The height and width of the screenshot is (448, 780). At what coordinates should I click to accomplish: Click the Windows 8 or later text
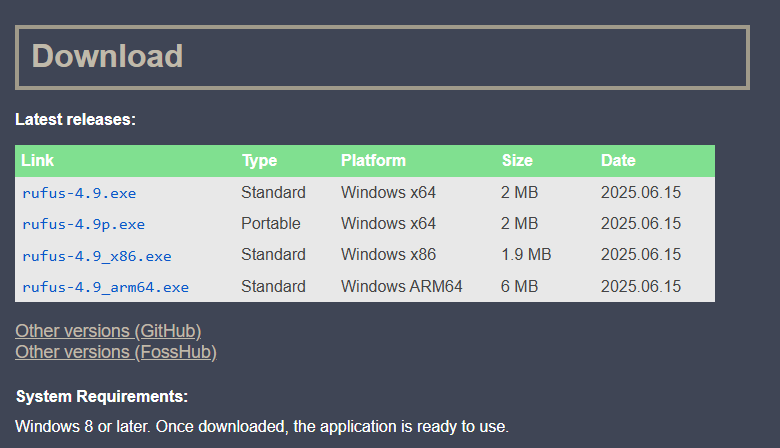(262, 428)
